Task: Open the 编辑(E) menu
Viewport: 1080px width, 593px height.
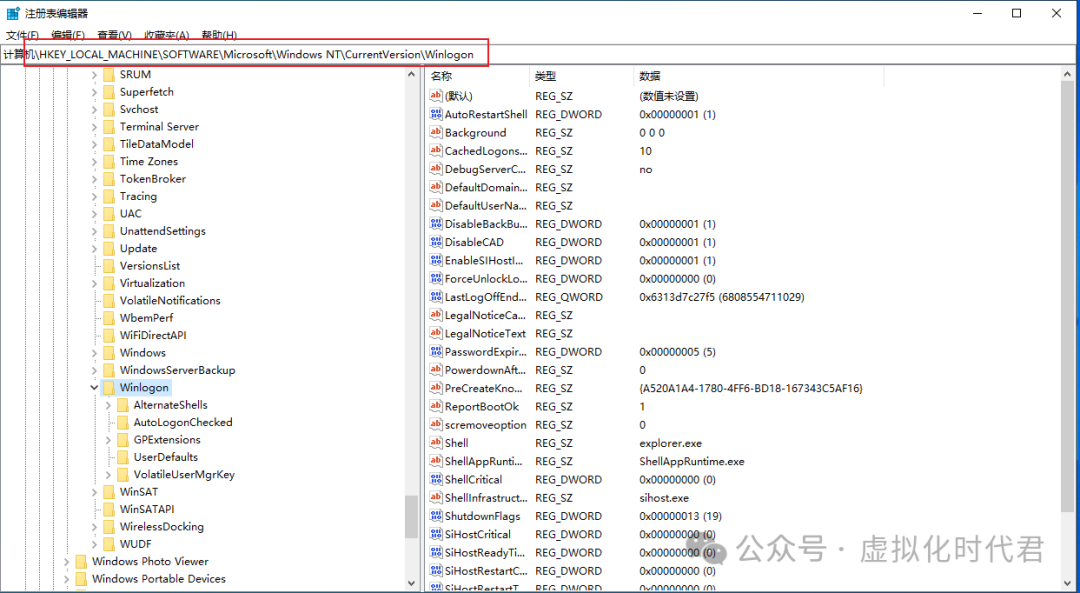Action: 68,35
